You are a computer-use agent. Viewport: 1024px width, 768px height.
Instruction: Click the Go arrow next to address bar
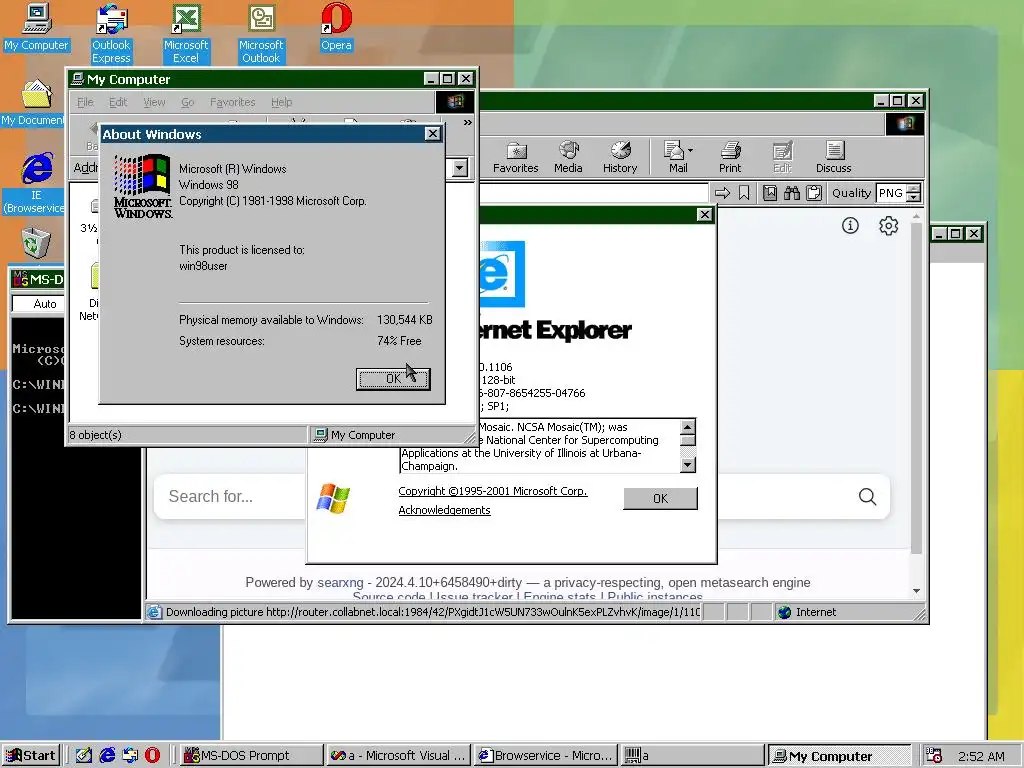(x=722, y=193)
